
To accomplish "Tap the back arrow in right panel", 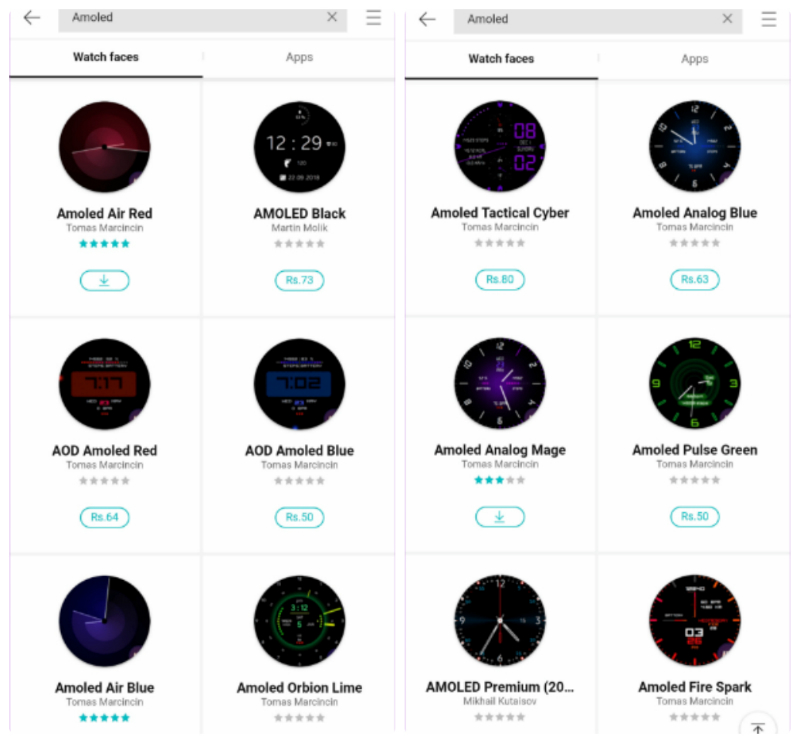I will [x=428, y=19].
